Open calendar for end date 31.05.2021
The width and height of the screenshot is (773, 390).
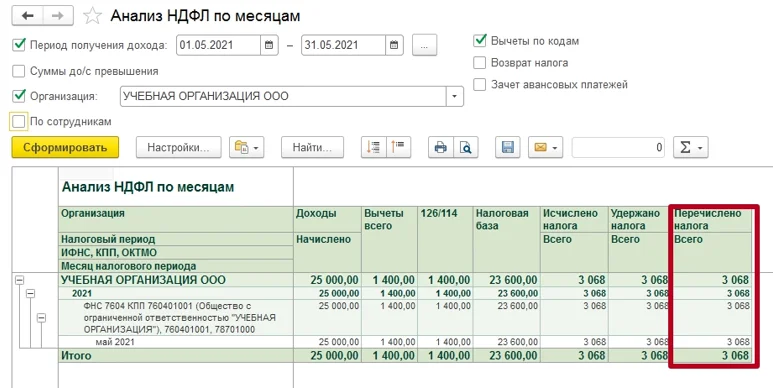pyautogui.click(x=394, y=45)
